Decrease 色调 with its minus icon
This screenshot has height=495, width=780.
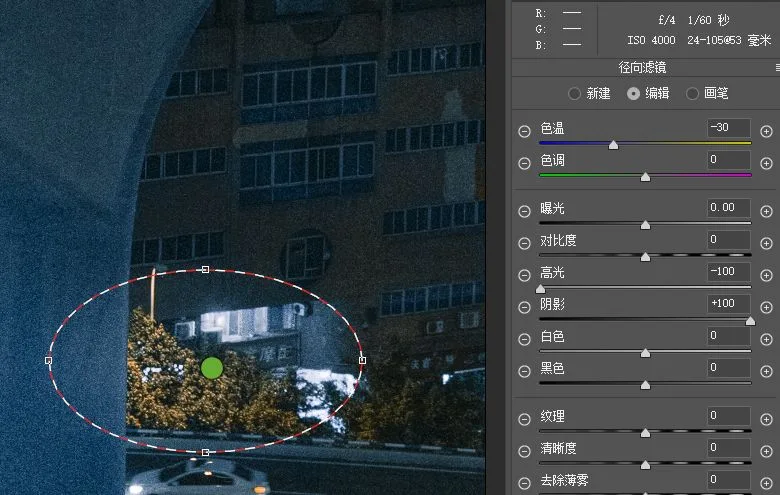524,163
